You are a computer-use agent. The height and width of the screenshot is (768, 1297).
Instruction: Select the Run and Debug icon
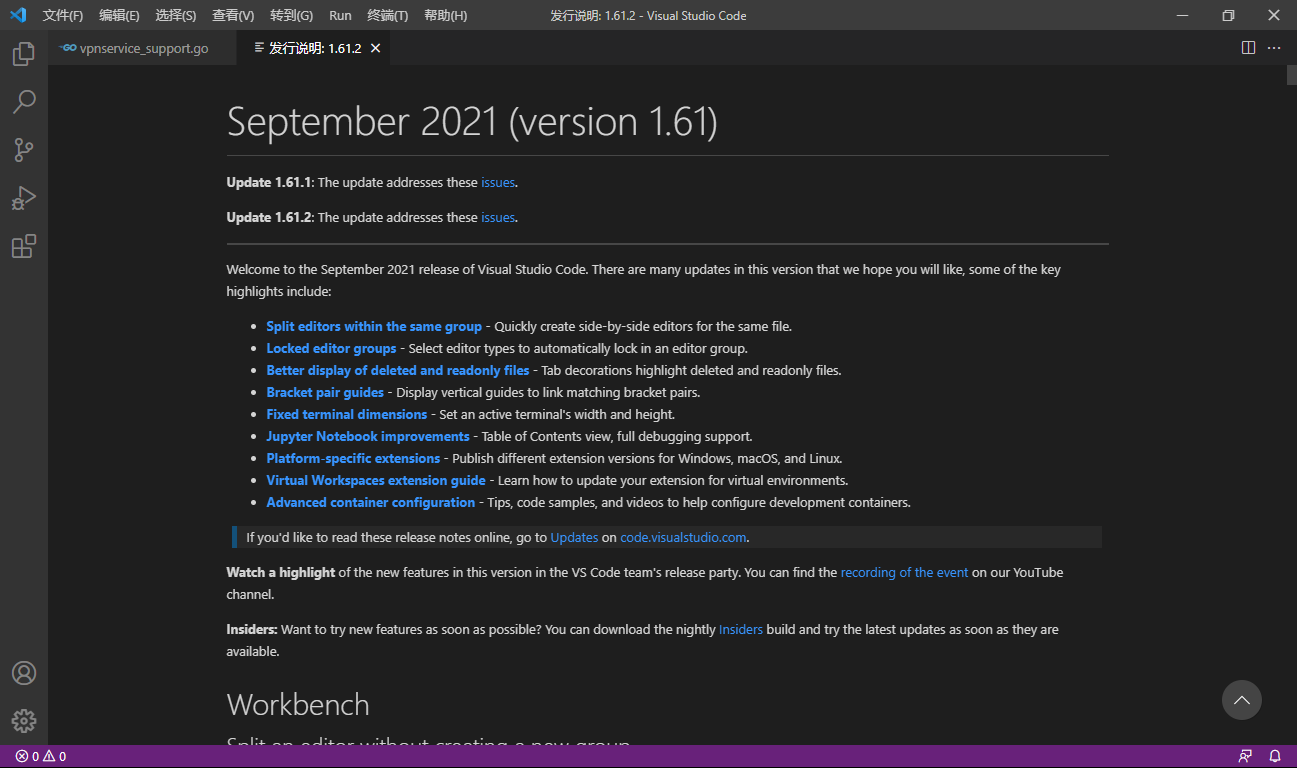[x=23, y=197]
